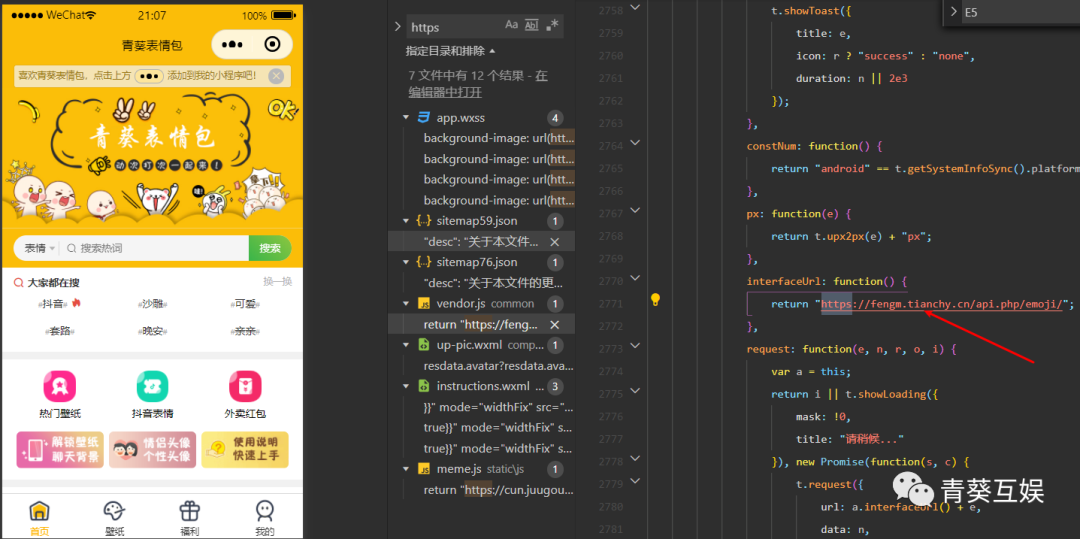The image size is (1080, 539).
Task: Open the sitemap76 "desc" result line
Action: pyautogui.click(x=493, y=283)
